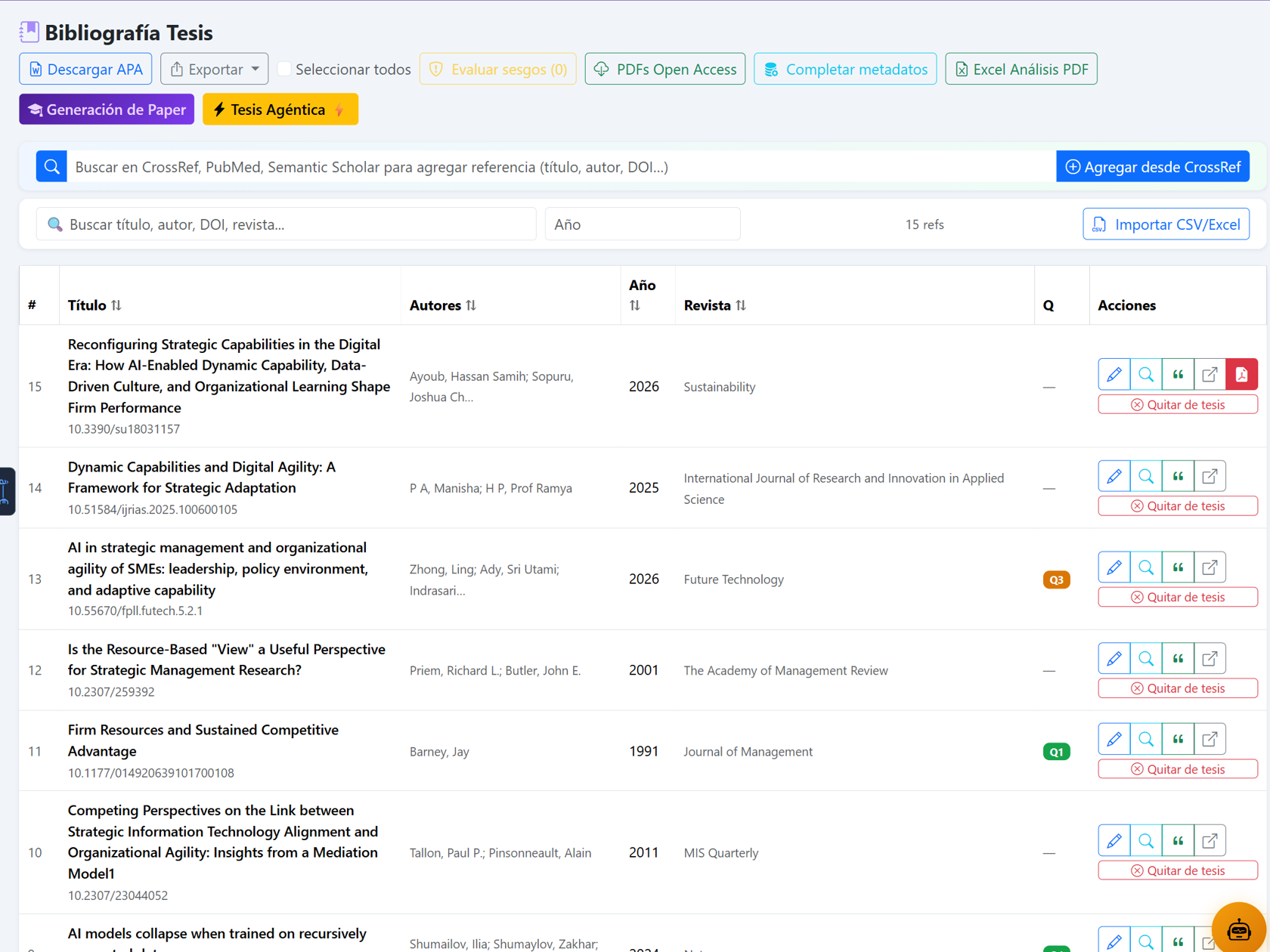Screen dimensions: 1270x952
Task: Click DOI 10.2307/23044052
Action: coord(118,895)
